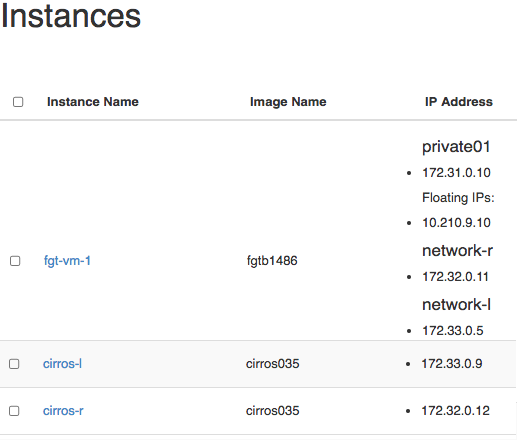Go to the cirros-r instance page

coord(63,411)
